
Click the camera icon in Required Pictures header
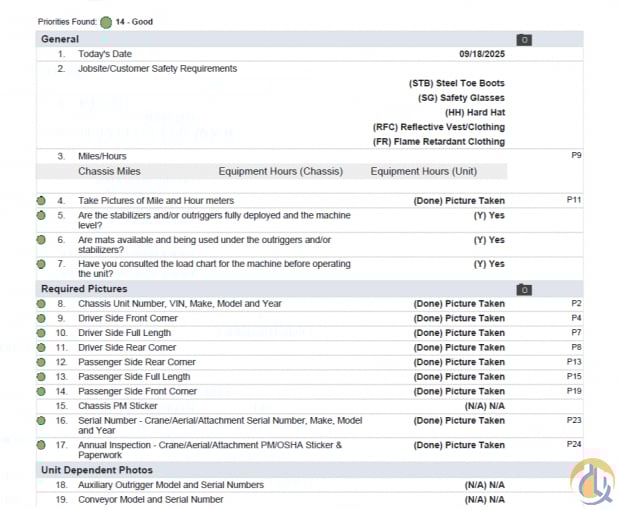click(524, 289)
